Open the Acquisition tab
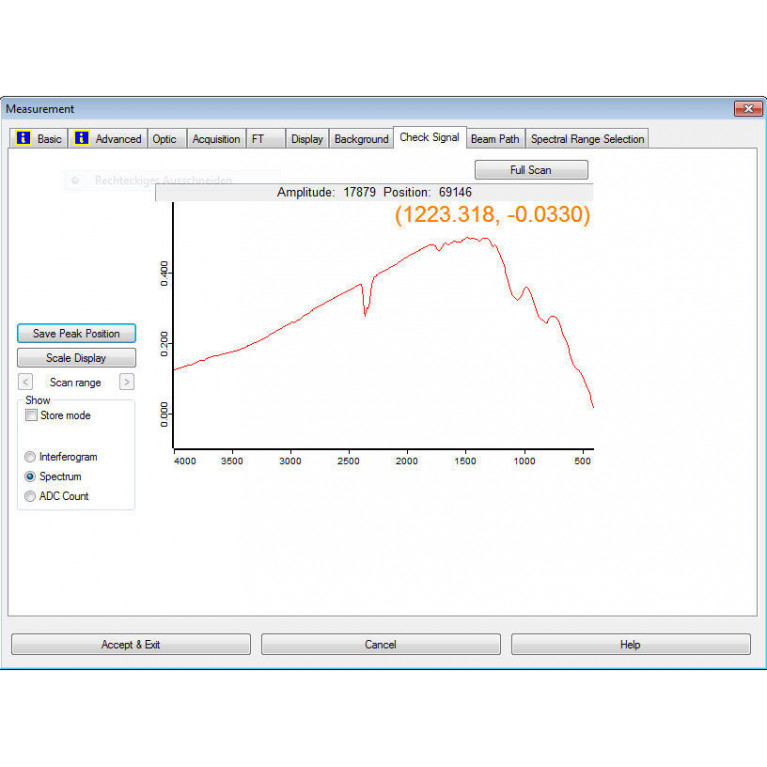Screen dimensions: 767x767 tap(216, 139)
